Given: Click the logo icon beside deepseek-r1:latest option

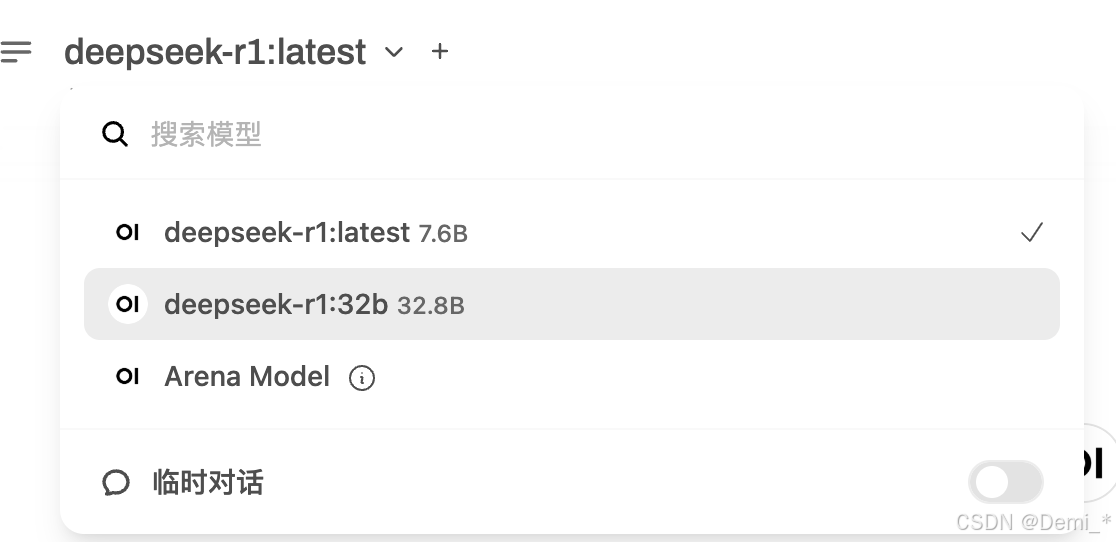Looking at the screenshot, I should pos(128,232).
